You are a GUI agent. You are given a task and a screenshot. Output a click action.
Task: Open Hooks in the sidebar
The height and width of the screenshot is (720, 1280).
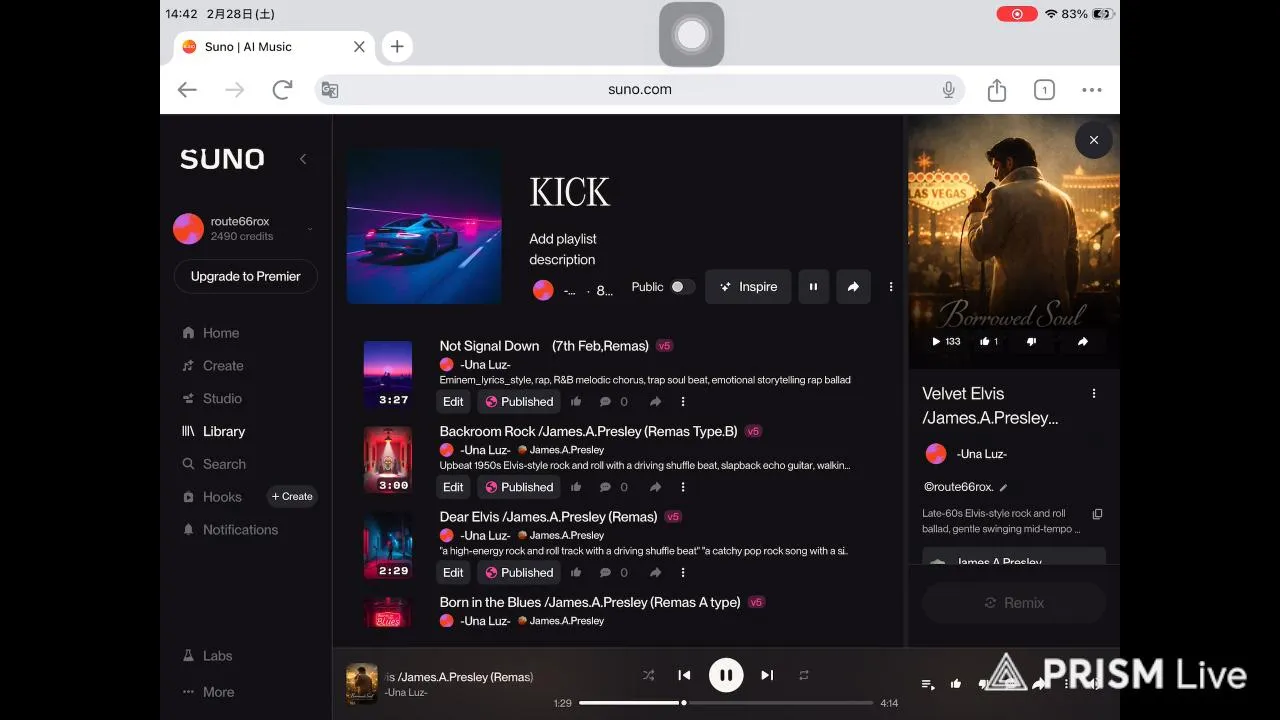(212, 497)
